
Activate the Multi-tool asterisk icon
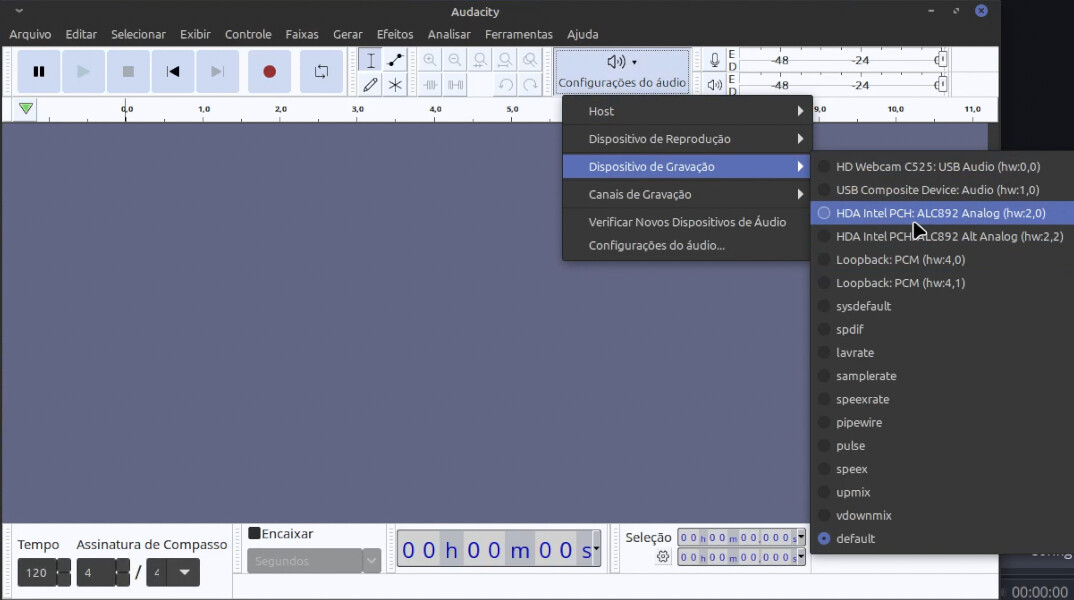(395, 85)
